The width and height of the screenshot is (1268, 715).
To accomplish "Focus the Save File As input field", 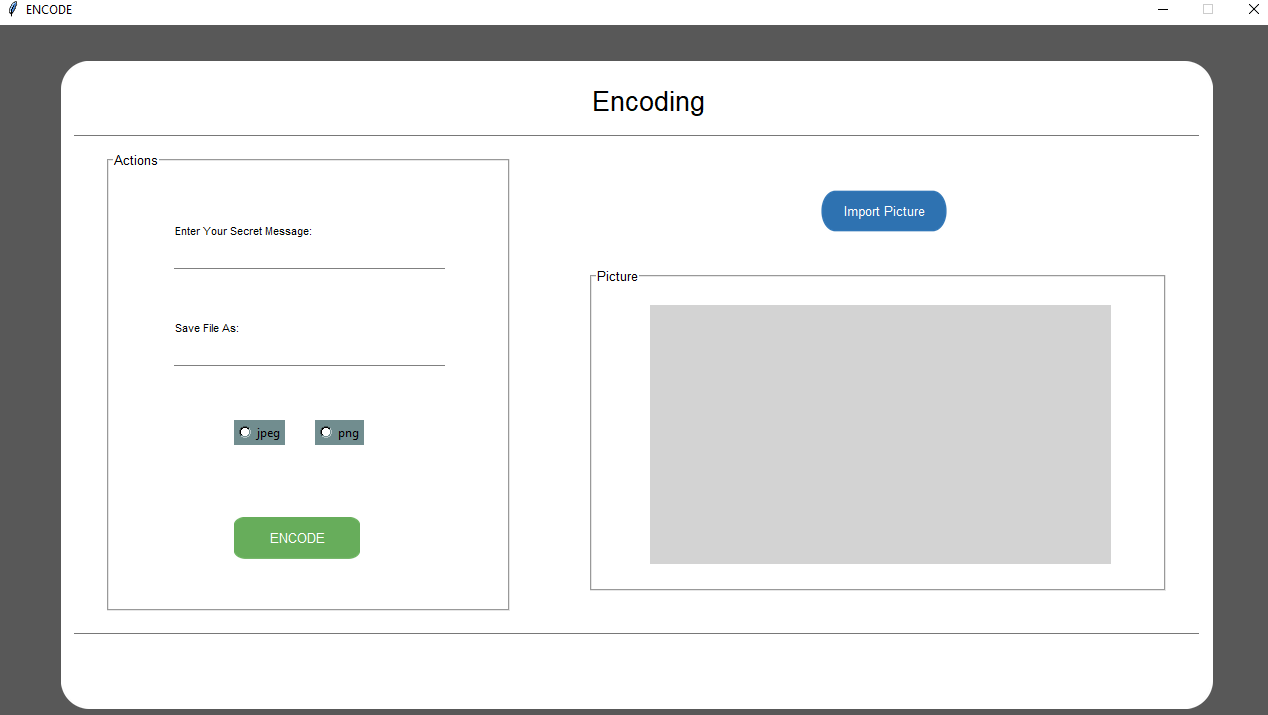I will click(309, 353).
